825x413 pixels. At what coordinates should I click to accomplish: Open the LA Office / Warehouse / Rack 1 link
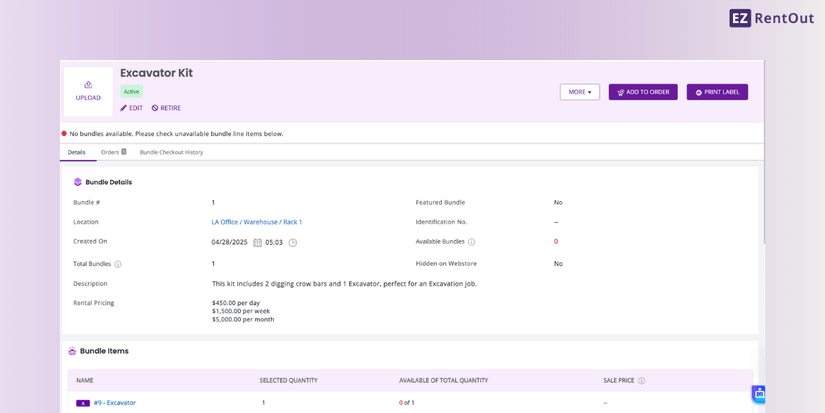pos(257,222)
